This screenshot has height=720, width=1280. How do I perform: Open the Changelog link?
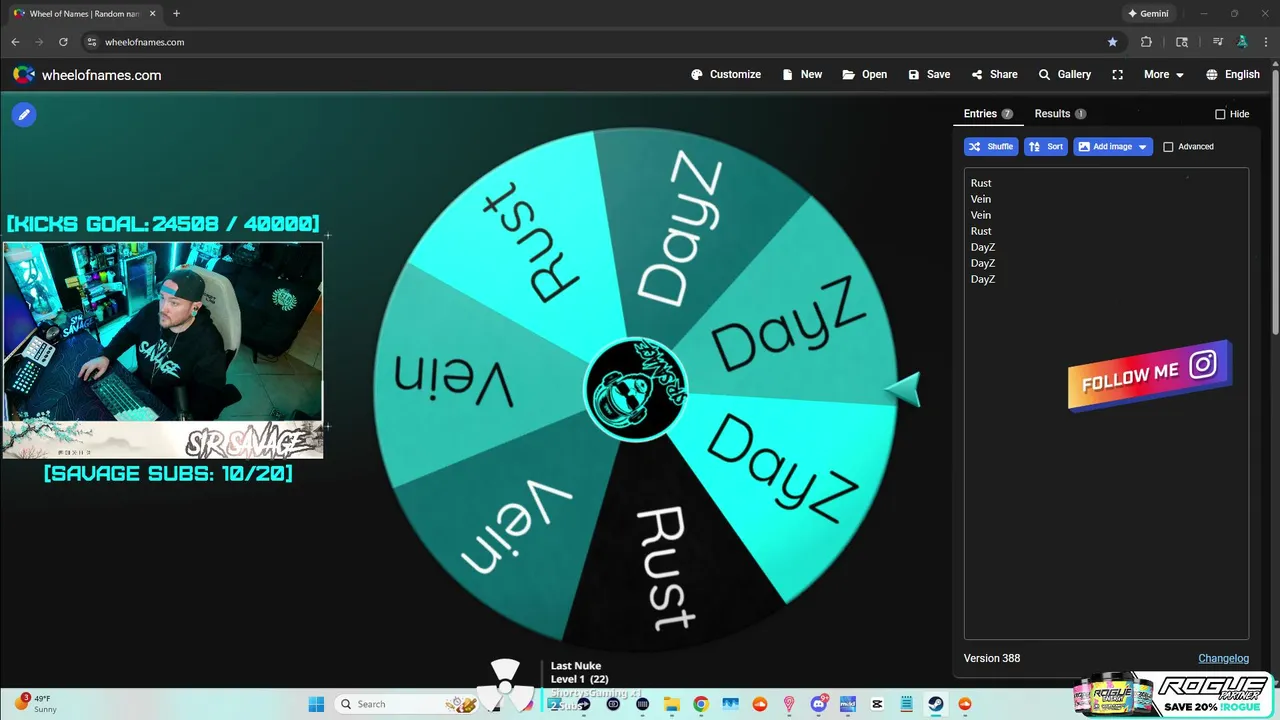[1223, 658]
